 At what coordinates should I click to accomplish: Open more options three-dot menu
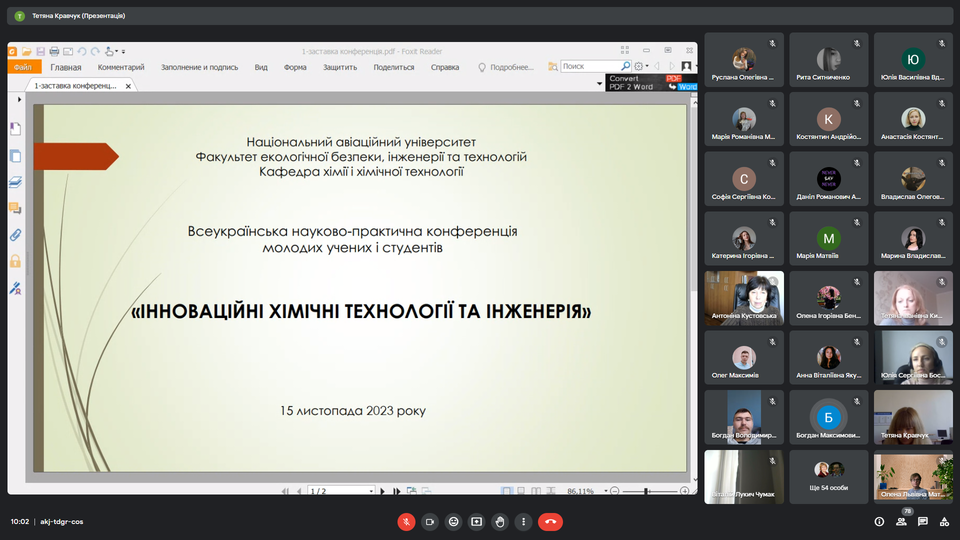(x=522, y=521)
